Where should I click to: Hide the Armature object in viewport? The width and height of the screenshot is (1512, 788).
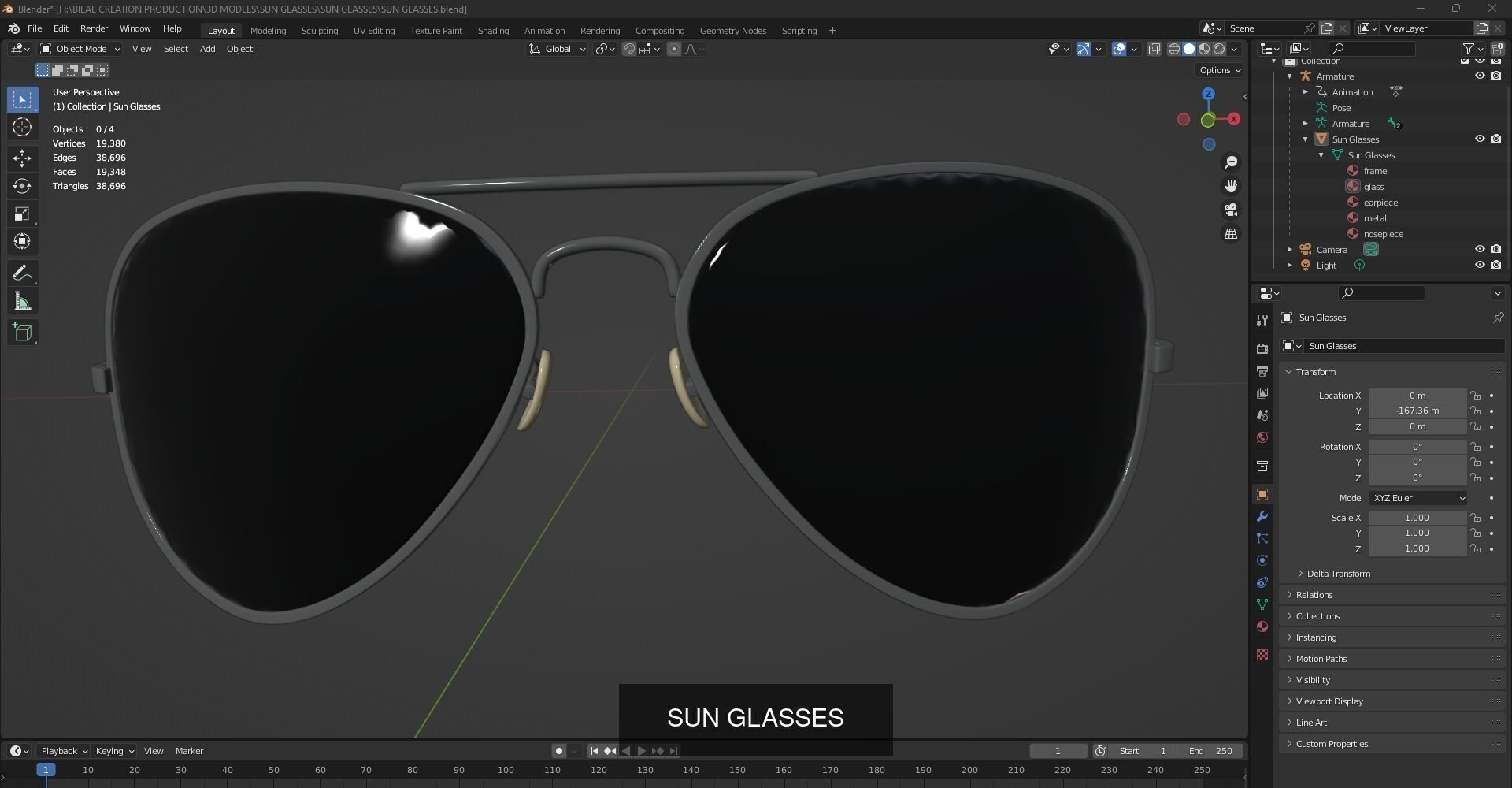(x=1480, y=76)
